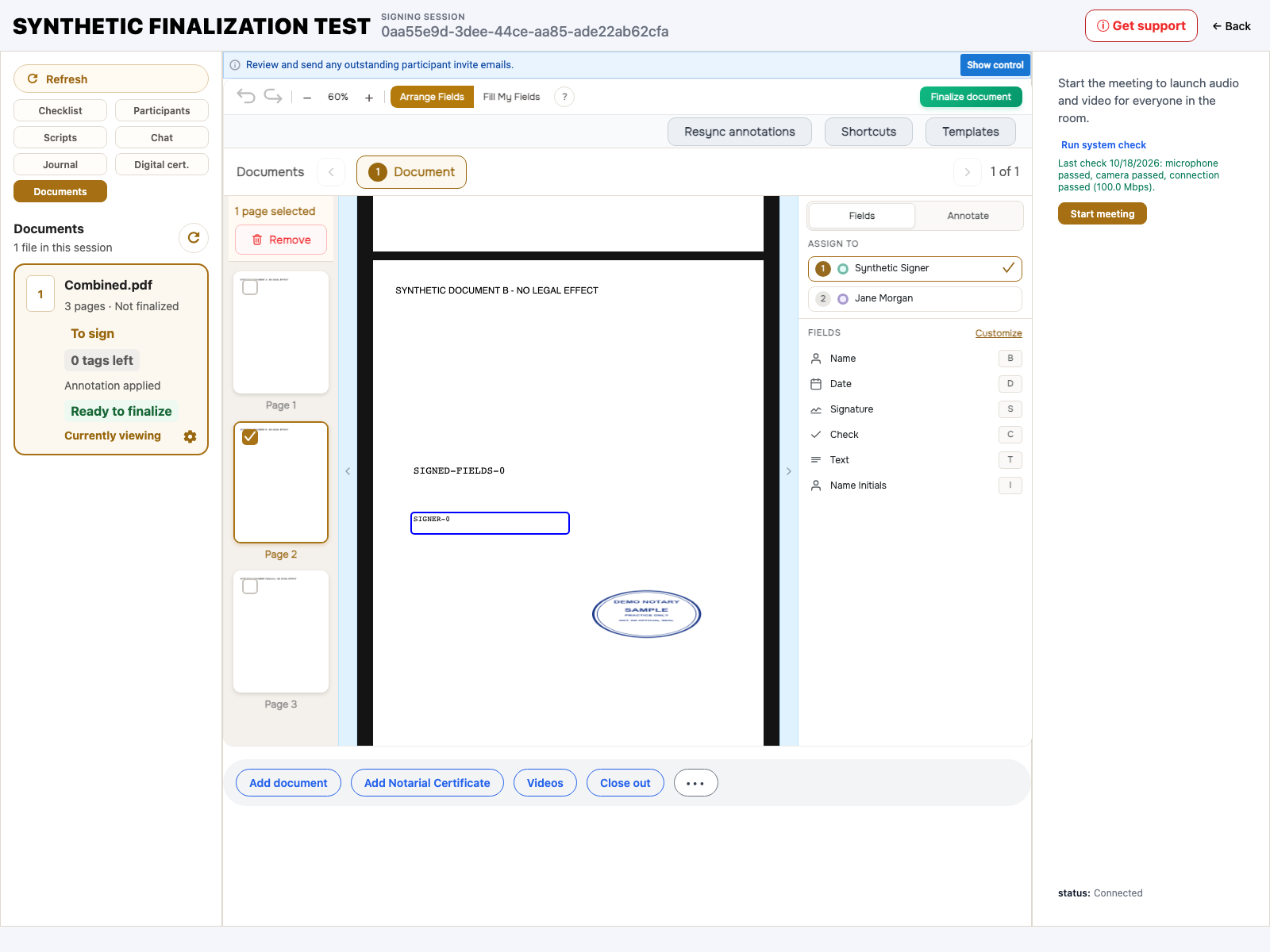Viewport: 1270px width, 952px height.
Task: Click the Check field checkmark icon
Action: (816, 435)
